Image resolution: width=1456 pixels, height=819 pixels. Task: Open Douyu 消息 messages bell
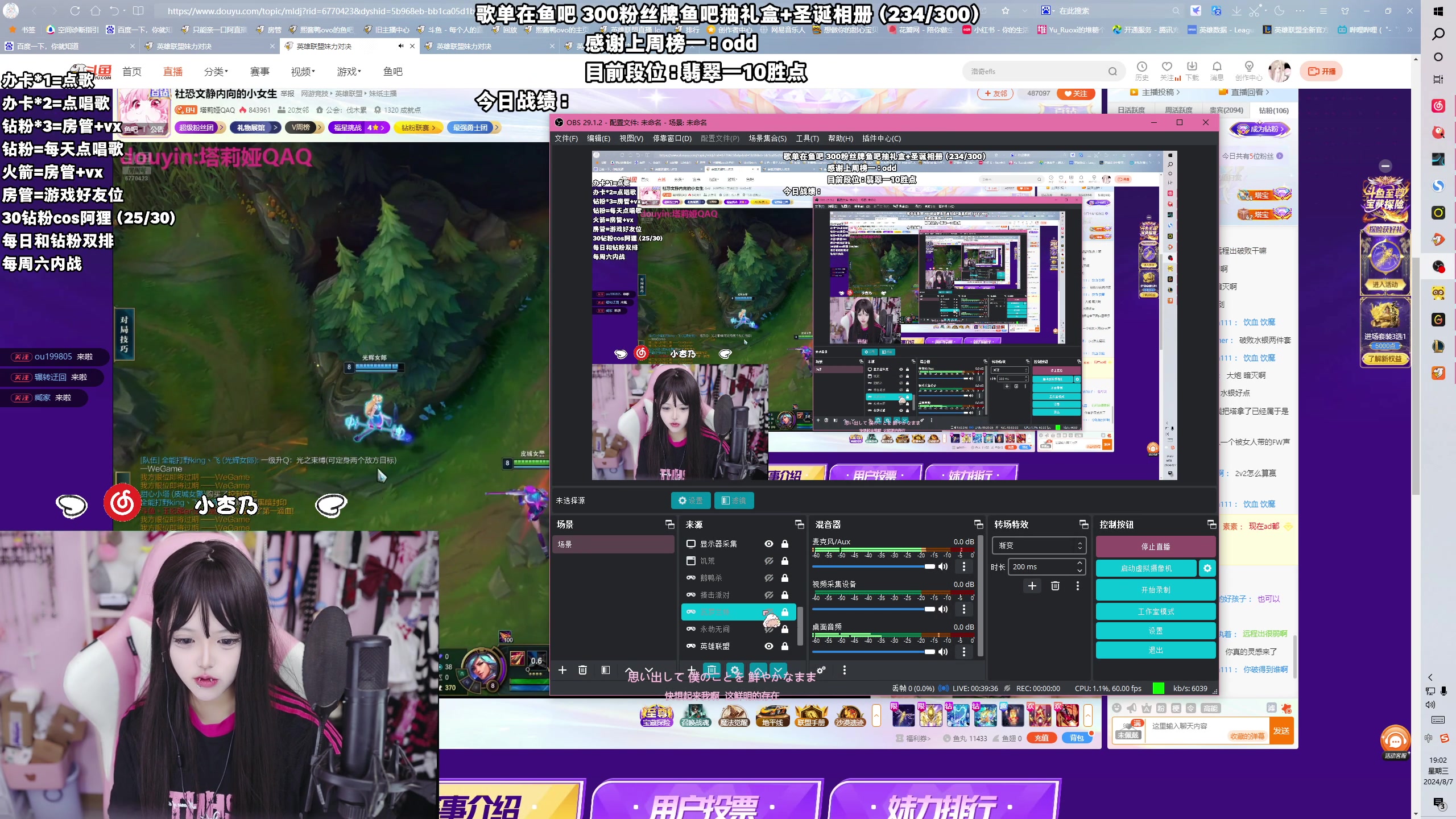1217,71
